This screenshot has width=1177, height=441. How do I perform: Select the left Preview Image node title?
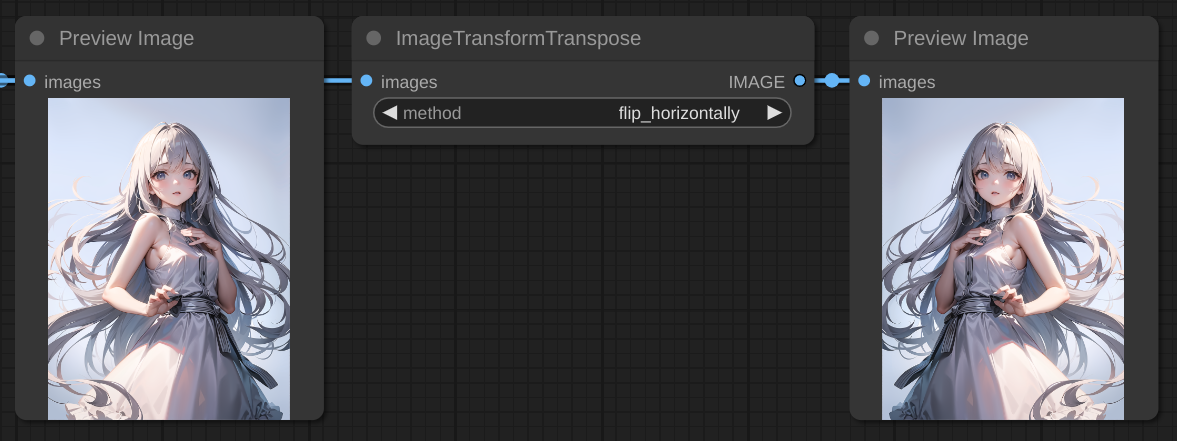click(126, 39)
